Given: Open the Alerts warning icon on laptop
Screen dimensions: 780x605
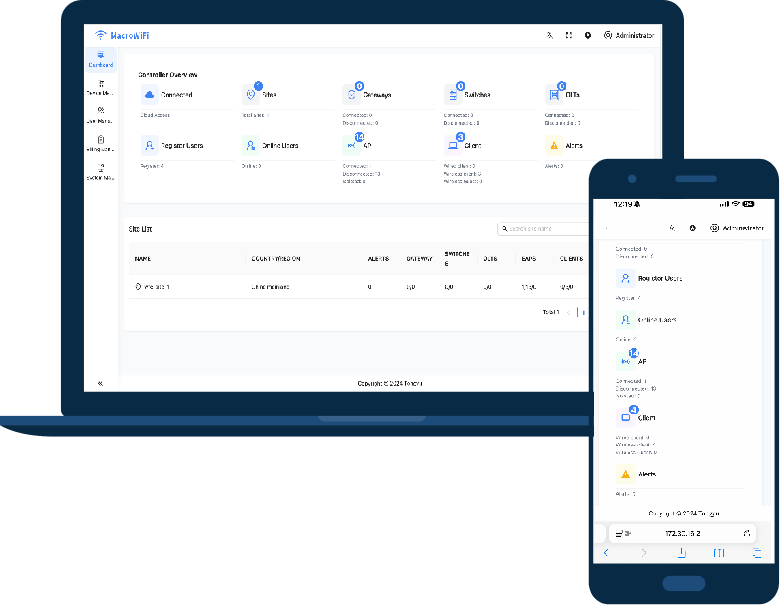Looking at the screenshot, I should (554, 145).
